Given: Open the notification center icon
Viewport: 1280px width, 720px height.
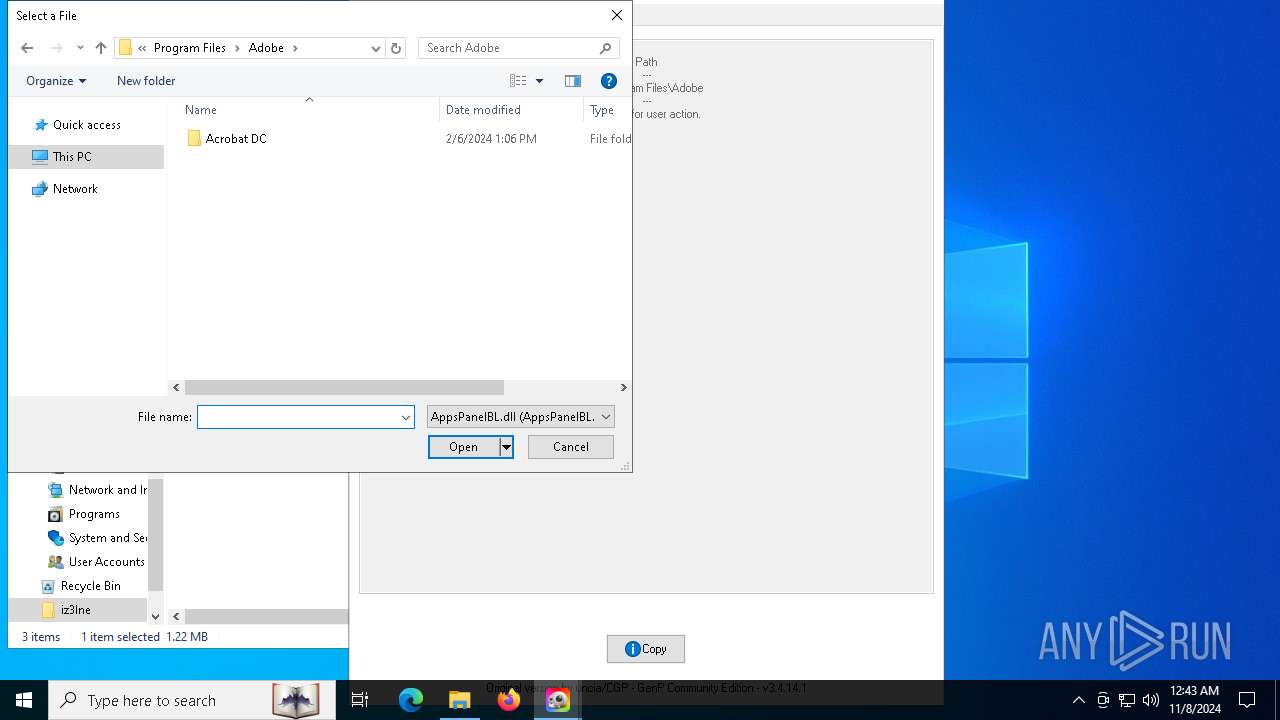Looking at the screenshot, I should 1247,700.
